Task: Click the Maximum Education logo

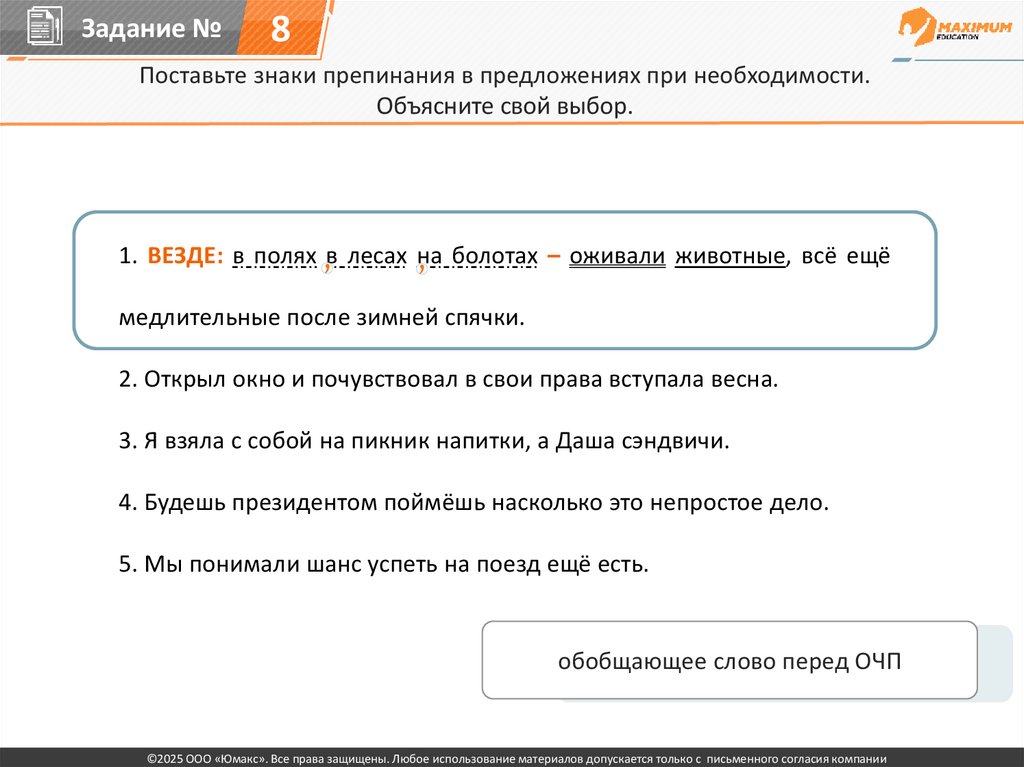Action: click(954, 27)
